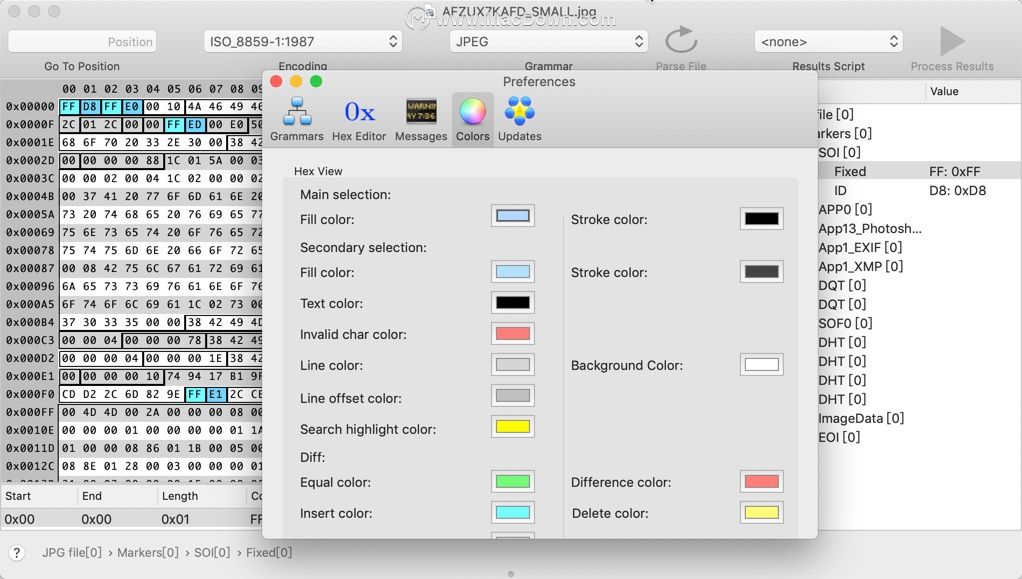Open the Messages preferences pane
The height and width of the screenshot is (579, 1022).
(x=421, y=119)
